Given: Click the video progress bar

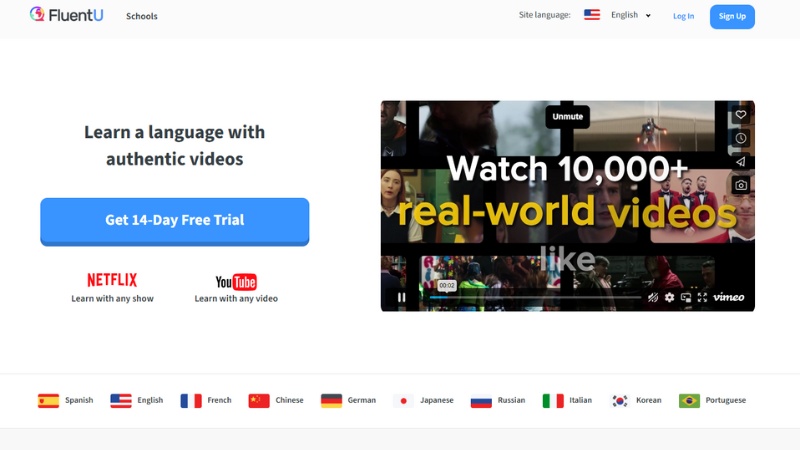Looking at the screenshot, I should click(x=535, y=297).
